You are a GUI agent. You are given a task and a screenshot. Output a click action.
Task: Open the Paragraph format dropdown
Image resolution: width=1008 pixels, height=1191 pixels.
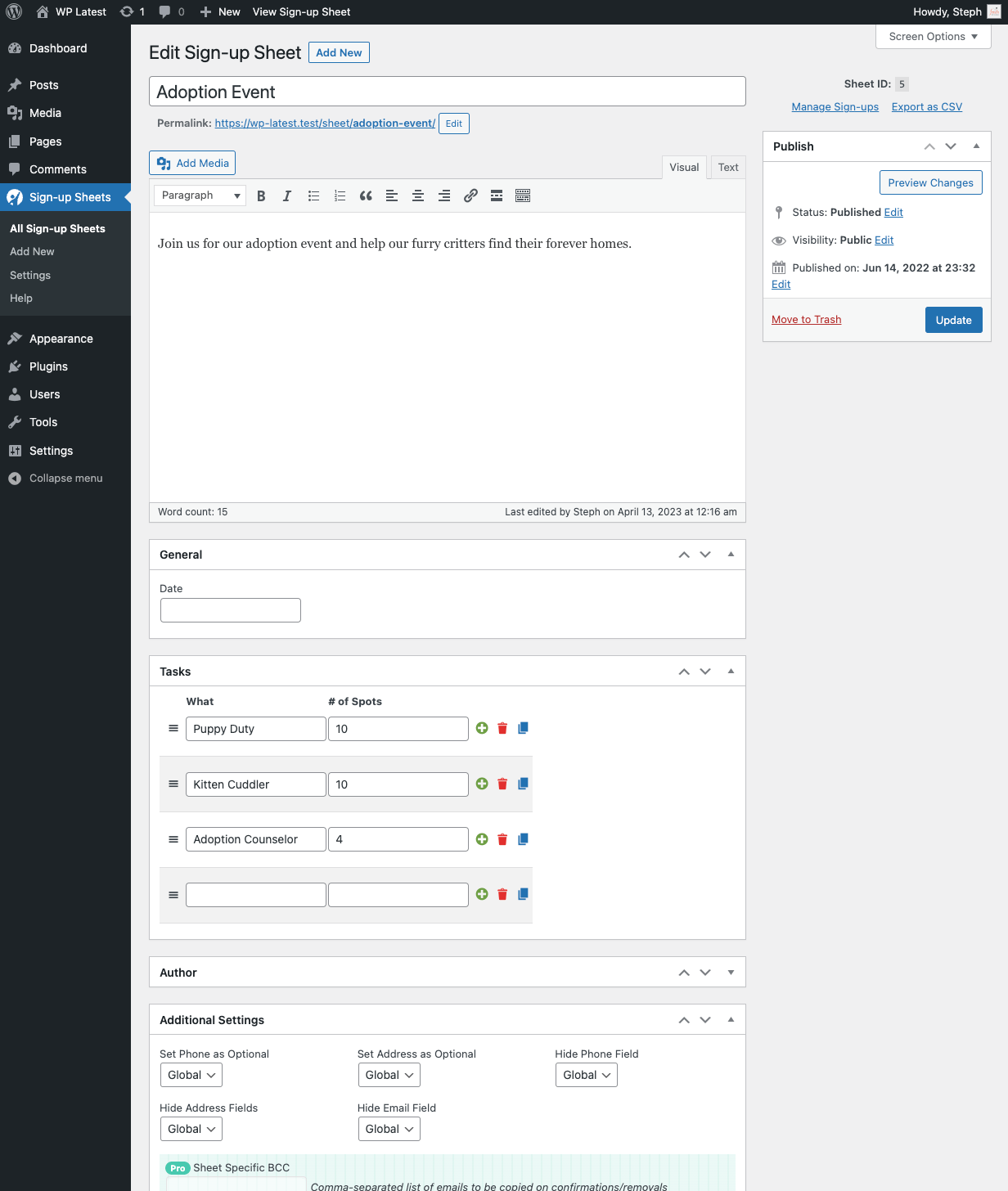[200, 196]
